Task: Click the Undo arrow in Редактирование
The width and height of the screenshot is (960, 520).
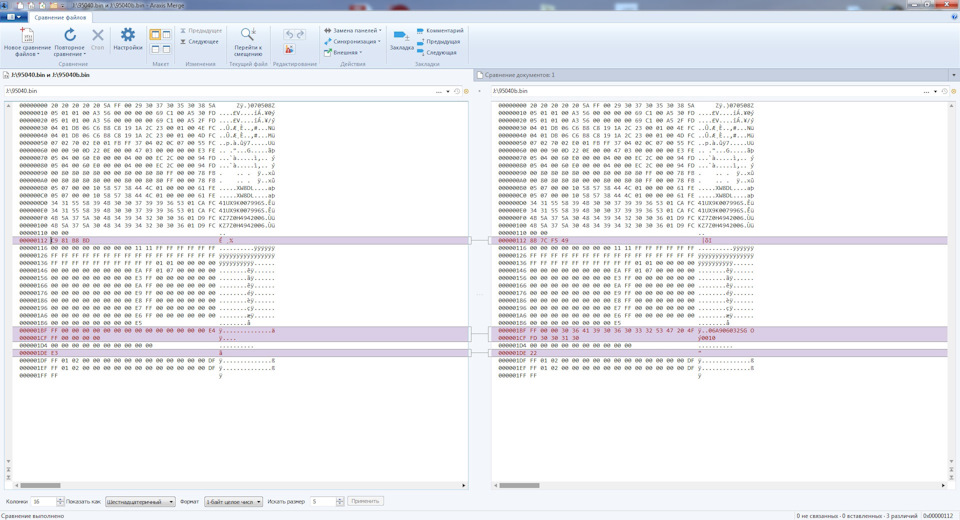Action: pos(289,34)
